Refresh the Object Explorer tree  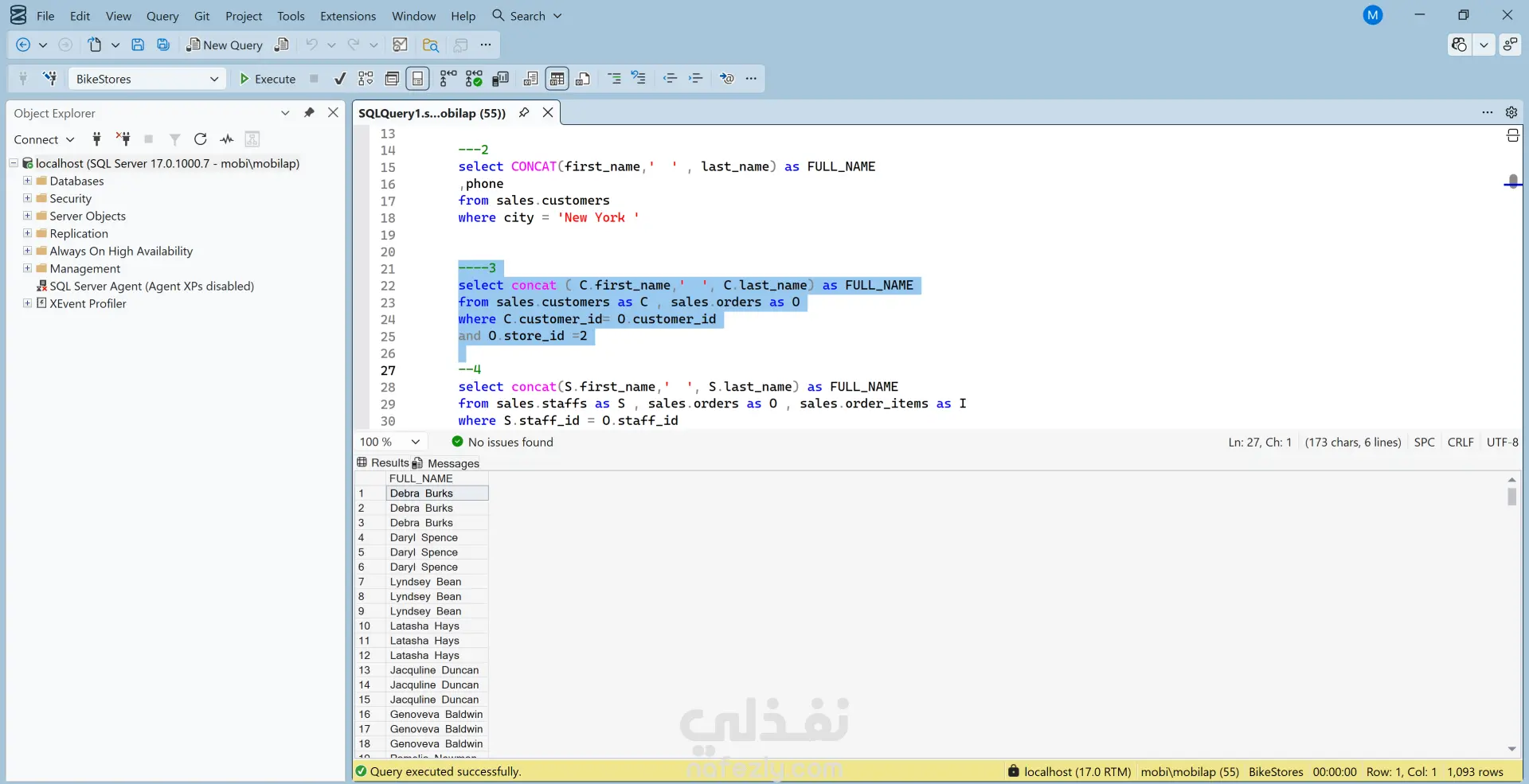[201, 139]
